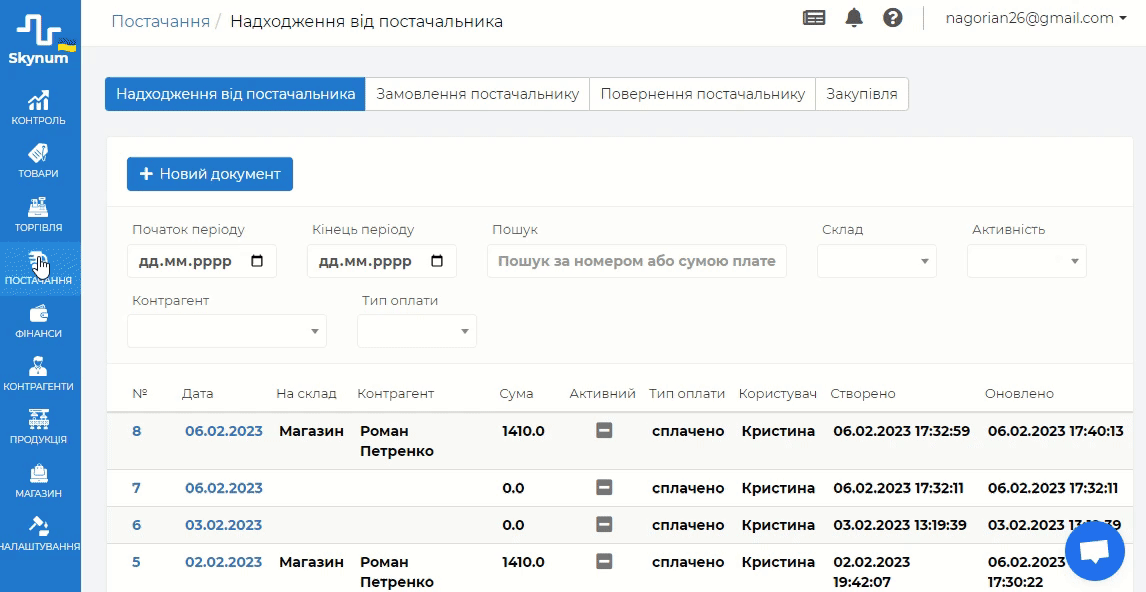
Task: Click the notifications bell icon
Action: point(854,18)
